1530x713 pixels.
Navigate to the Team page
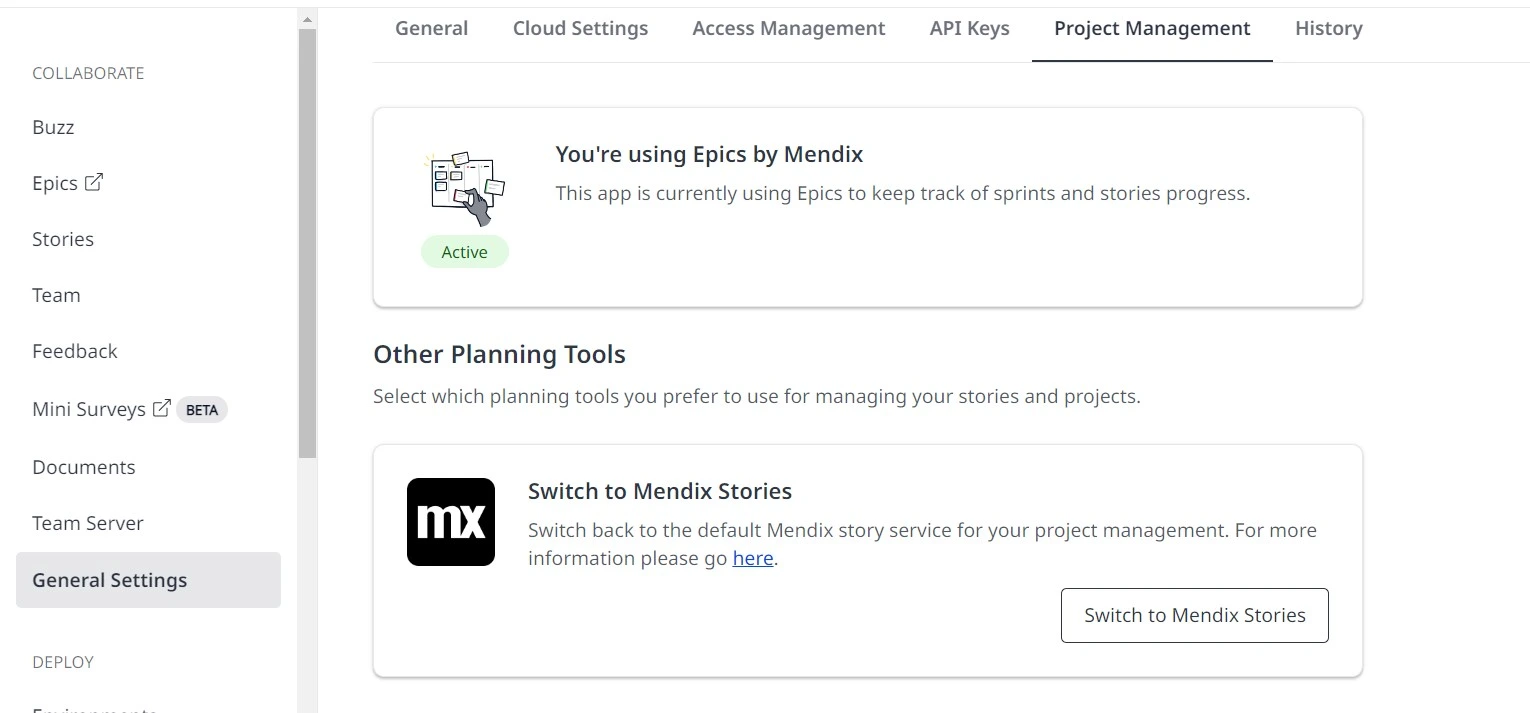tap(56, 295)
